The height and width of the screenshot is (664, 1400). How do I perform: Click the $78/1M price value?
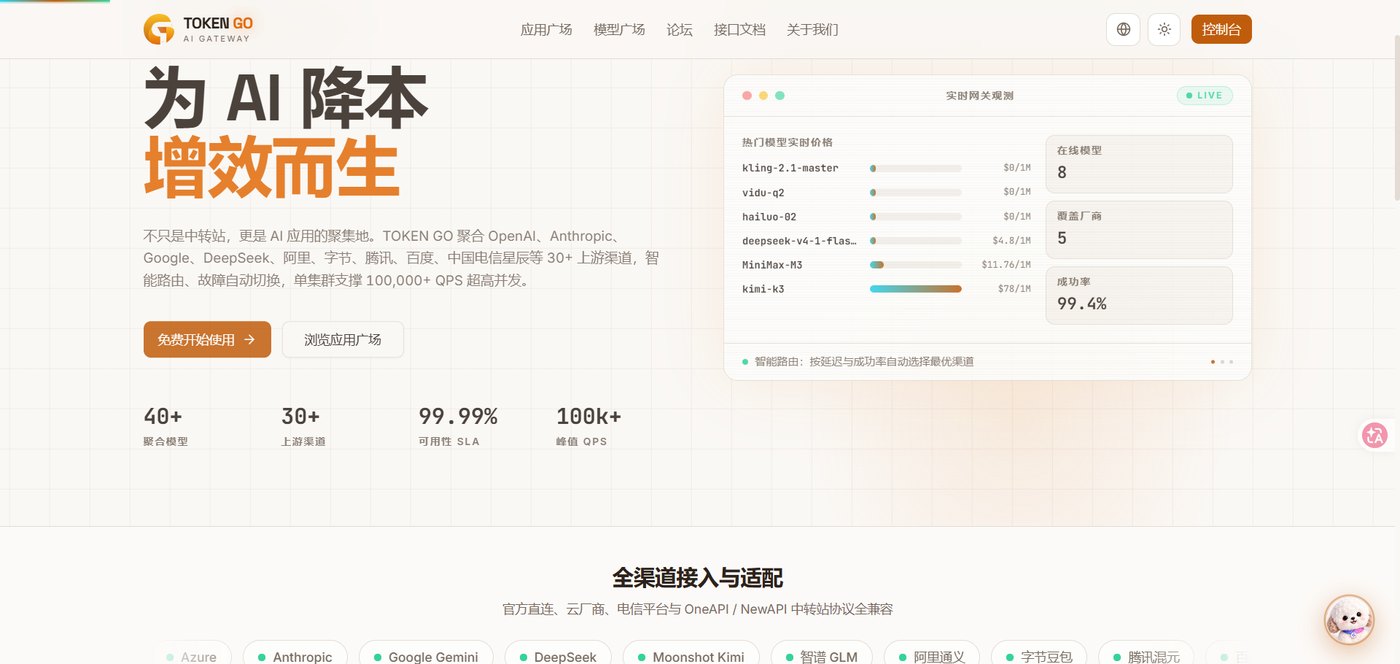[1014, 289]
